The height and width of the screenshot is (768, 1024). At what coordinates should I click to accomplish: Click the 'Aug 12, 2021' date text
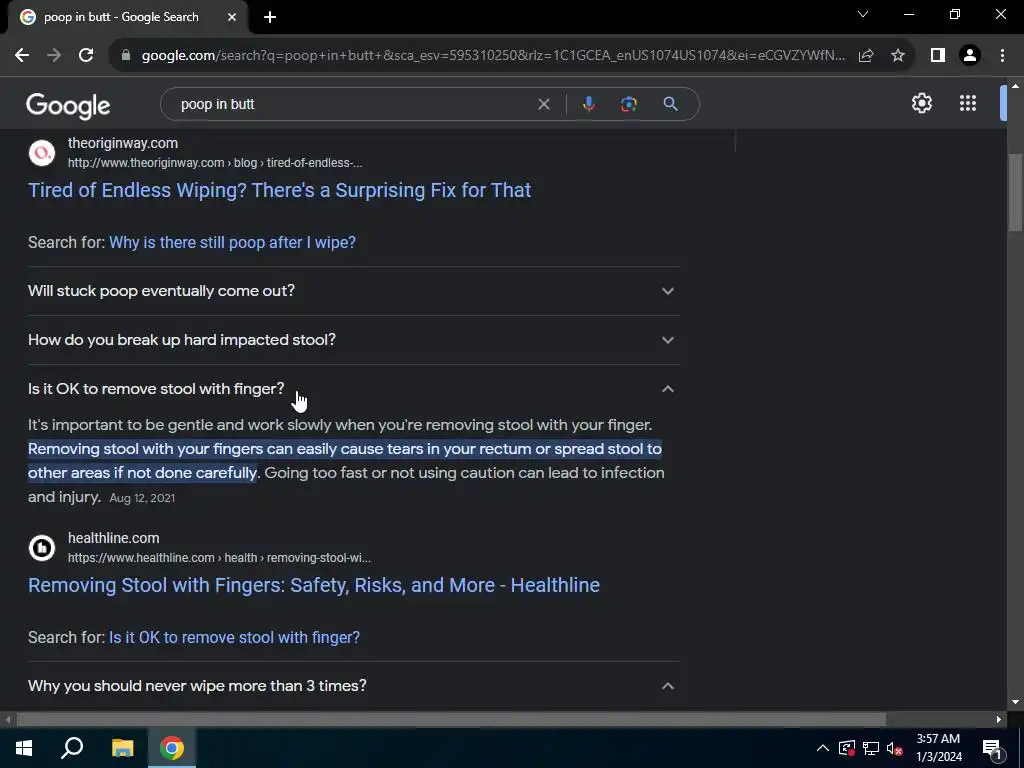(142, 498)
